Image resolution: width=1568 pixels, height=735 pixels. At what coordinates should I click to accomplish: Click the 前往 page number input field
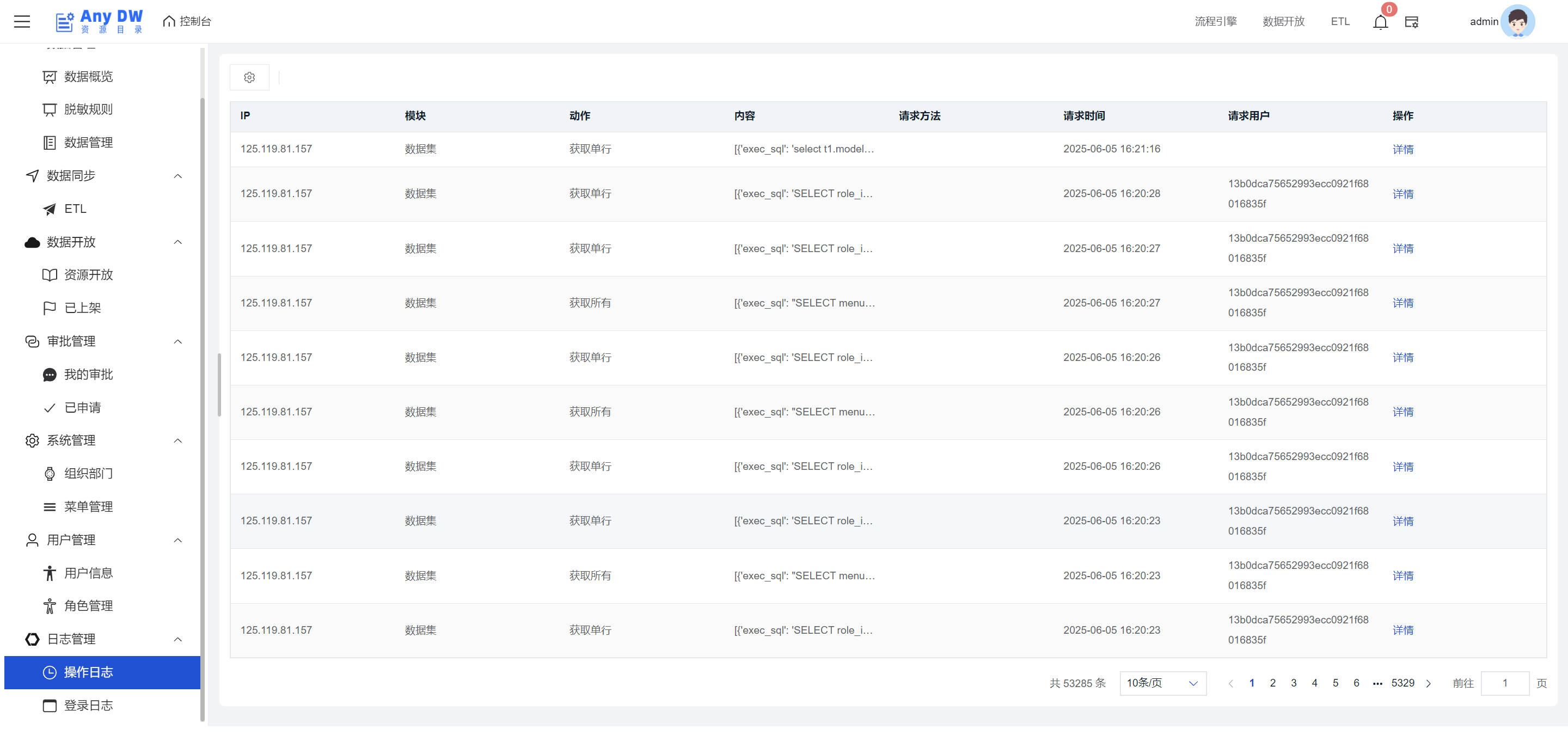click(1504, 683)
